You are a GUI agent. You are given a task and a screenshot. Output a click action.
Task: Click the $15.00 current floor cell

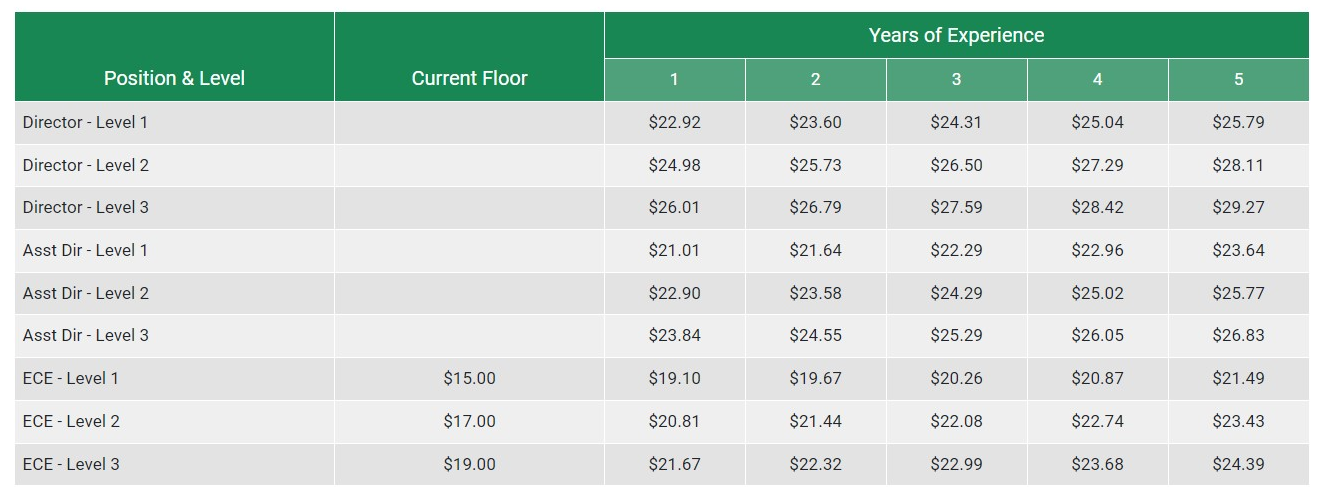[x=469, y=379]
